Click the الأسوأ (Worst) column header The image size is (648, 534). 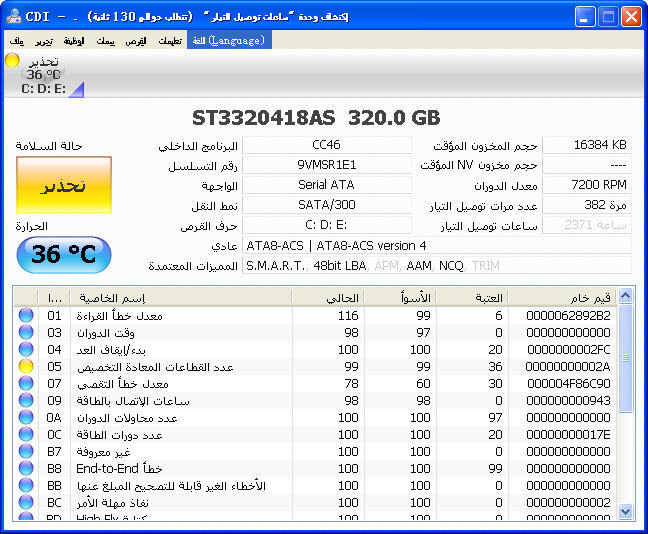(x=400, y=298)
